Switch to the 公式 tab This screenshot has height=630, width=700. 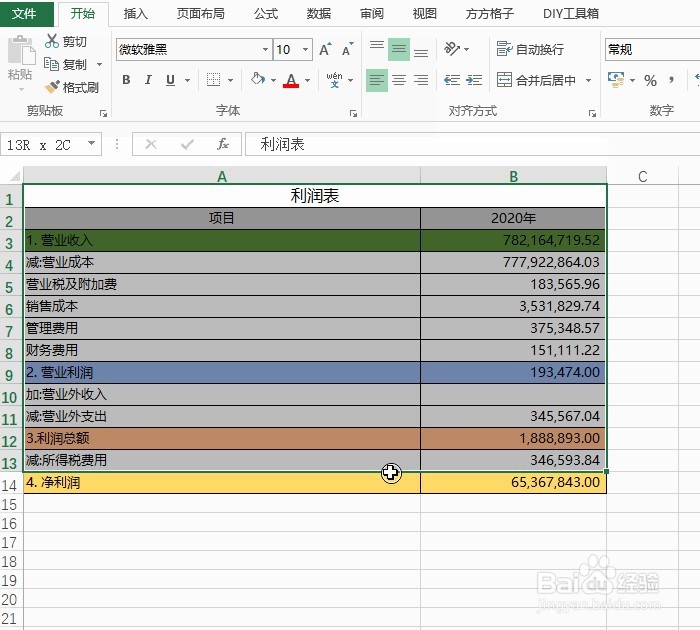pyautogui.click(x=266, y=14)
